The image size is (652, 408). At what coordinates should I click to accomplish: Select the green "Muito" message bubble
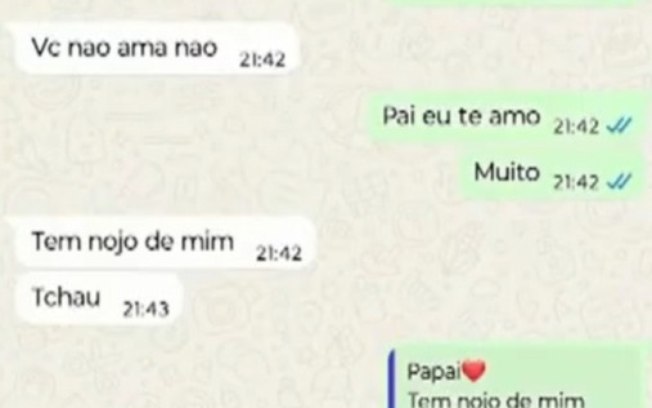(551, 174)
